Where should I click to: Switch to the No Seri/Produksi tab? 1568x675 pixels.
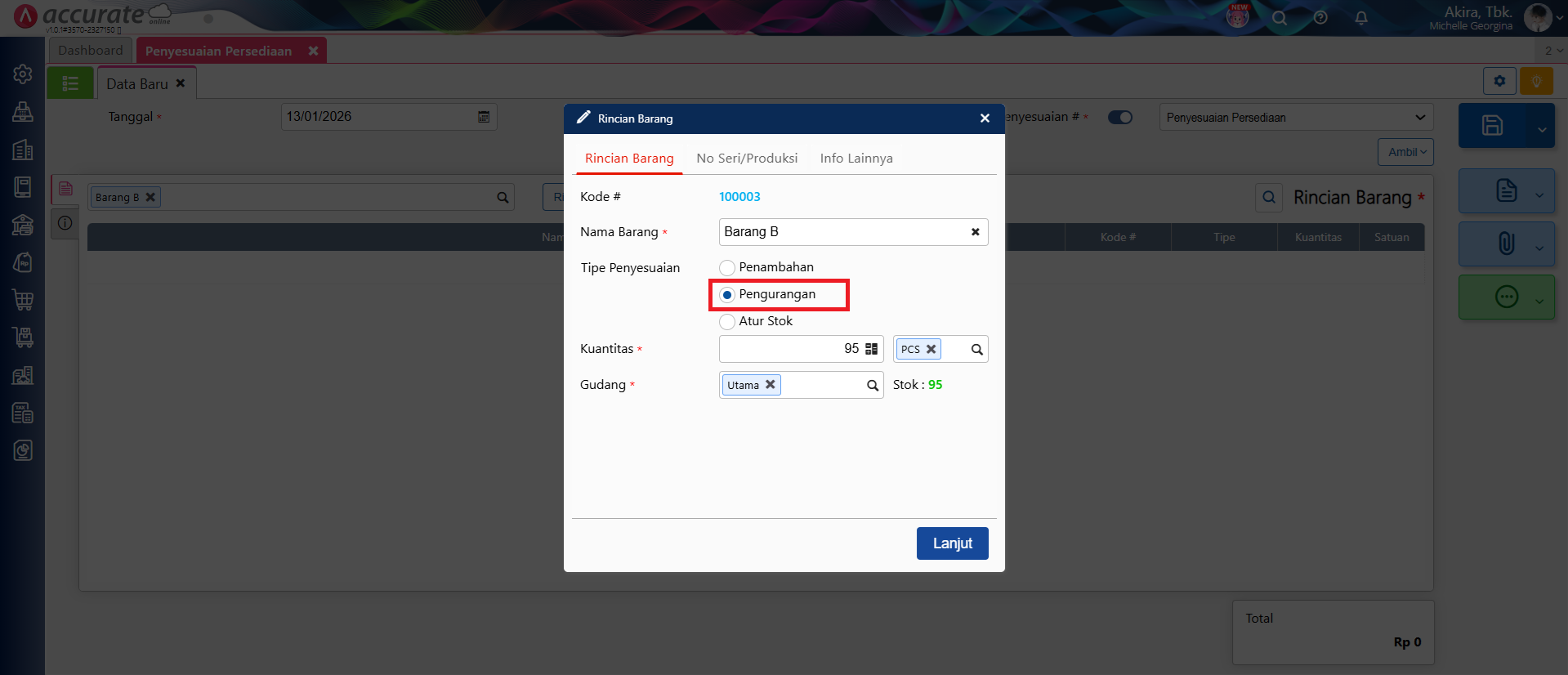pyautogui.click(x=747, y=159)
